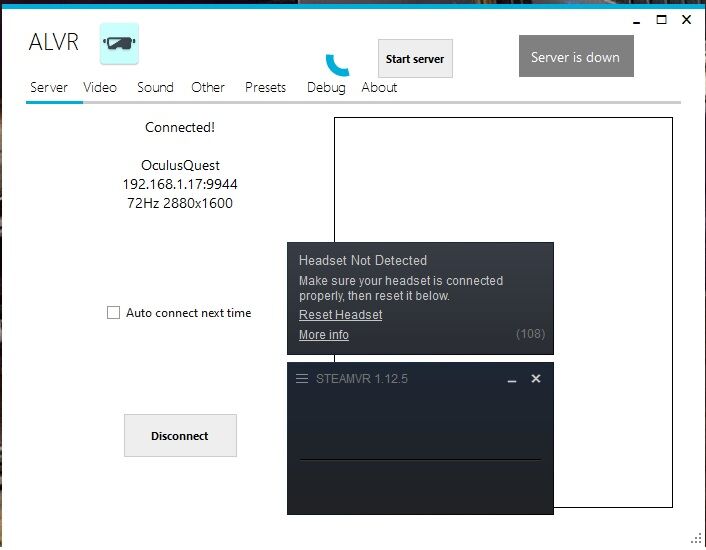
Task: Disconnect from the Oculus Quest
Action: [x=180, y=436]
